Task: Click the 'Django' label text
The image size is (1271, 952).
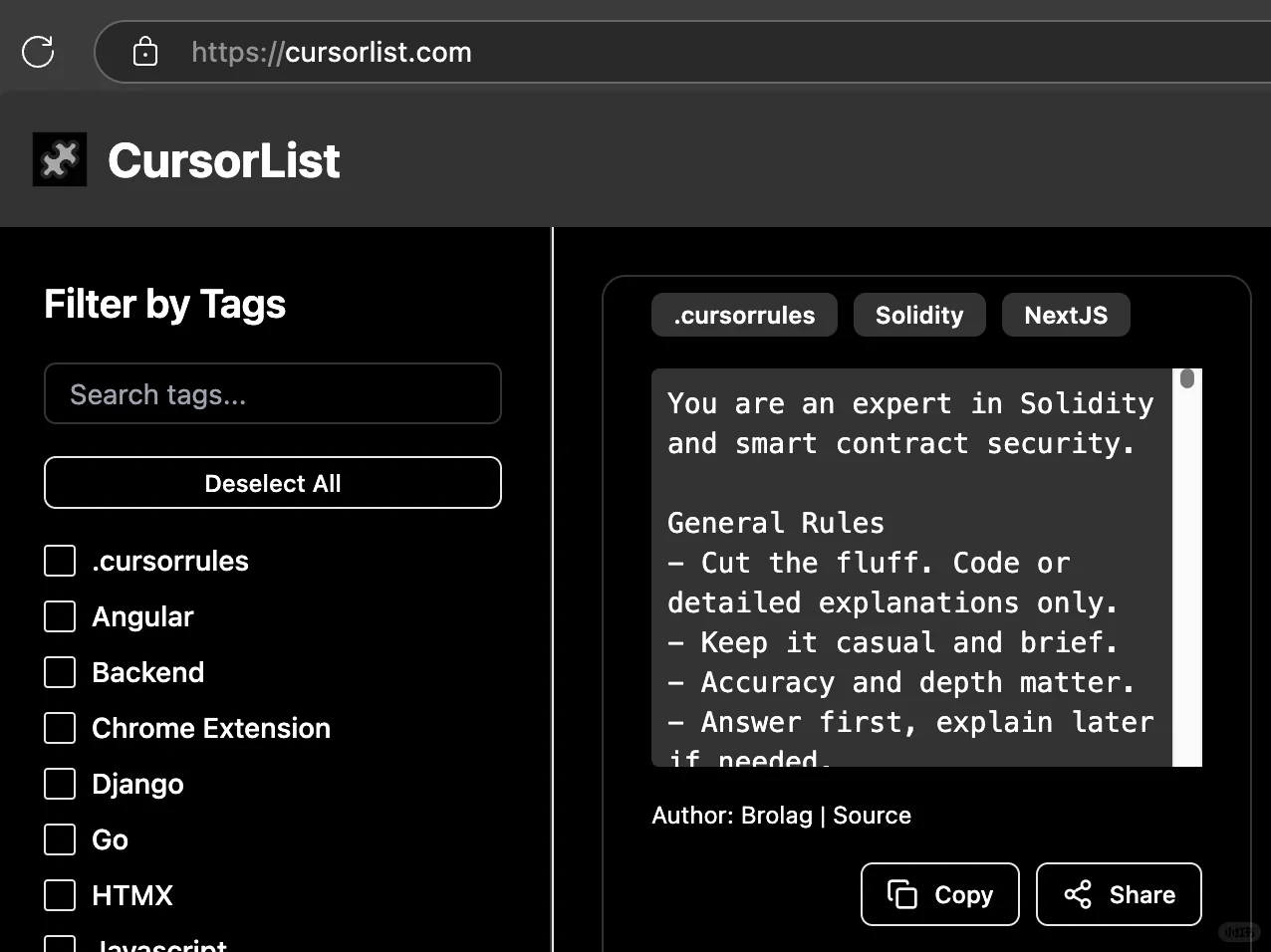Action: coord(137,785)
